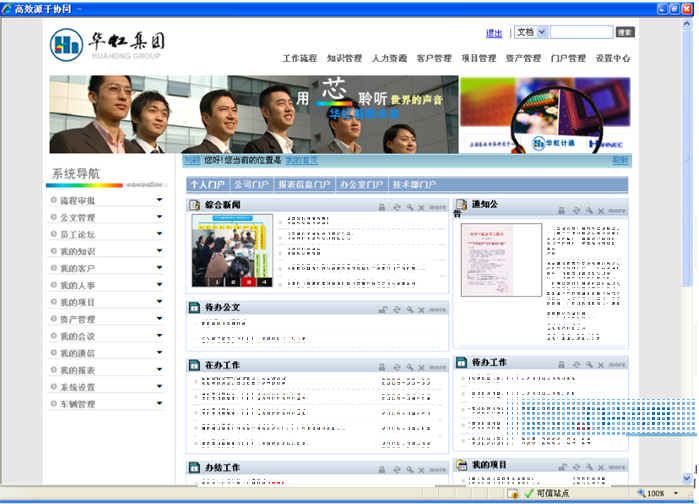Open wrench settings for 待办公文 panel
699x504 pixels.
(410, 310)
